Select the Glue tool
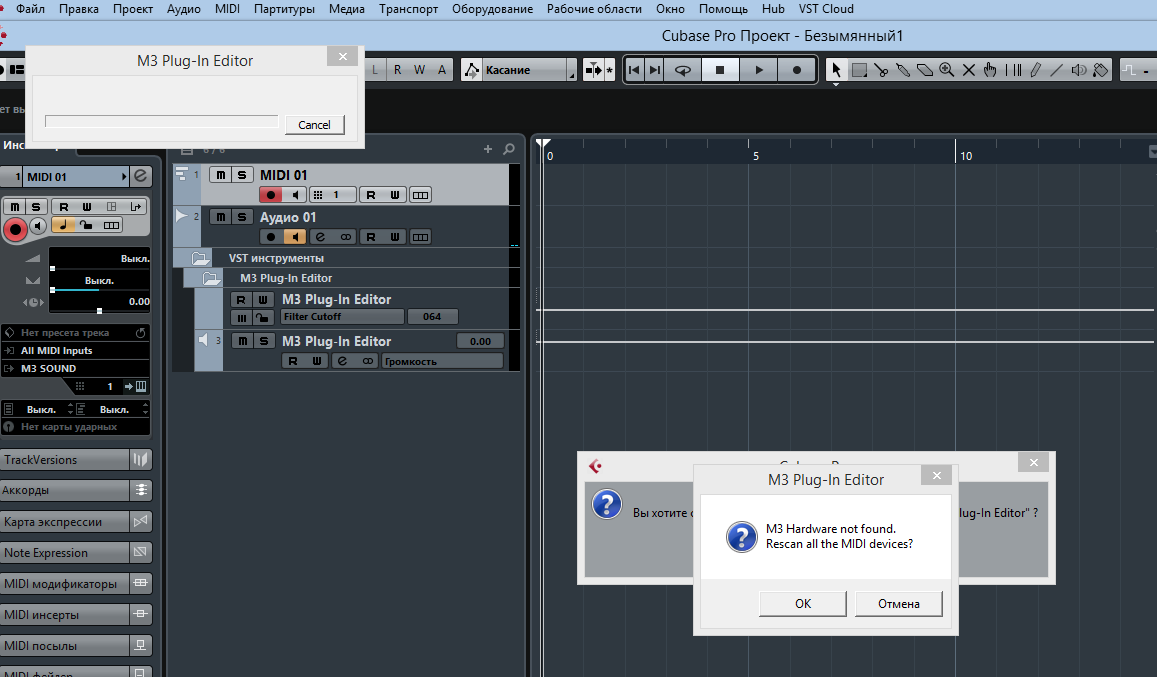The height and width of the screenshot is (677, 1157). tap(903, 70)
